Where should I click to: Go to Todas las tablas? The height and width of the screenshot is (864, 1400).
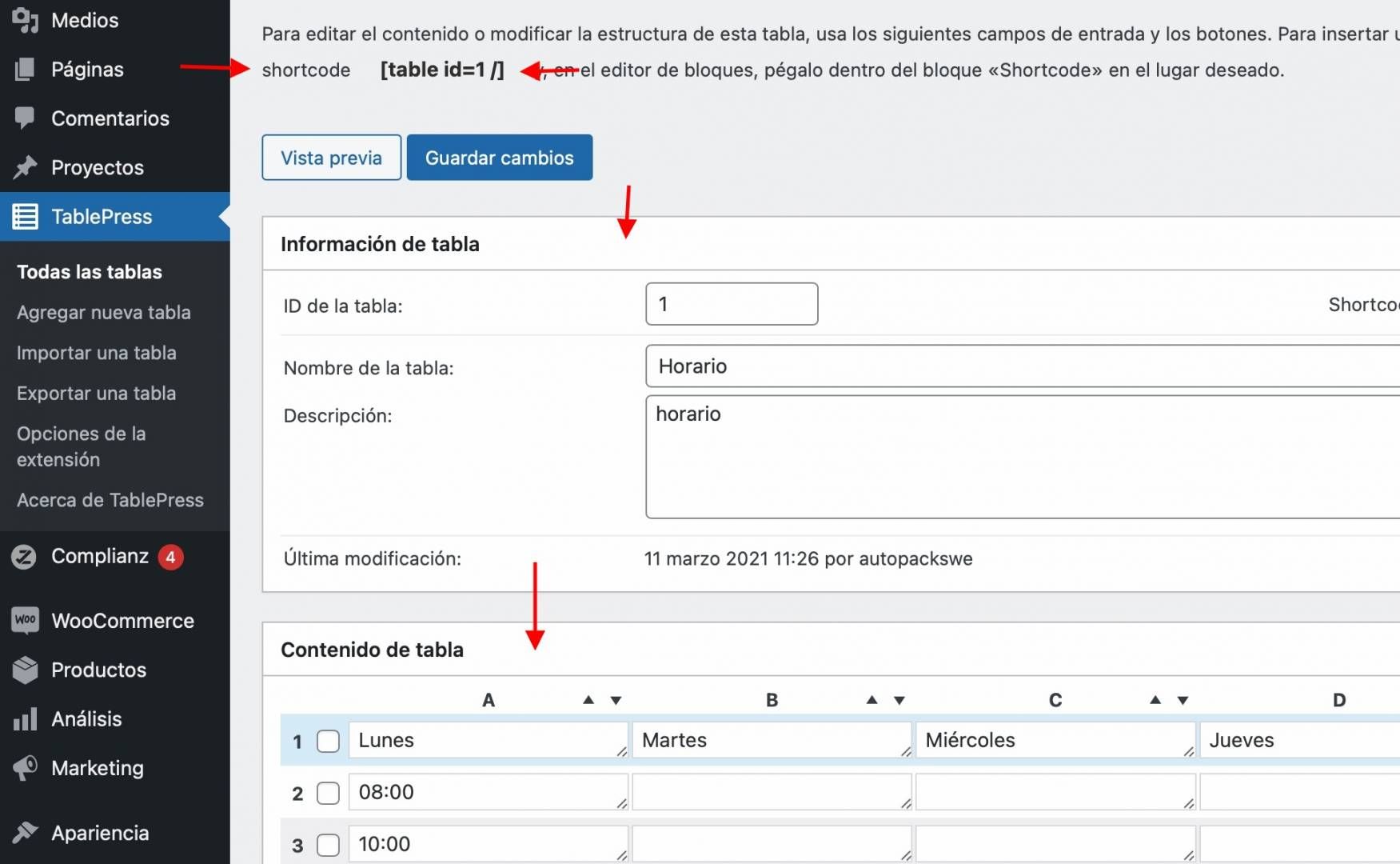click(x=90, y=272)
